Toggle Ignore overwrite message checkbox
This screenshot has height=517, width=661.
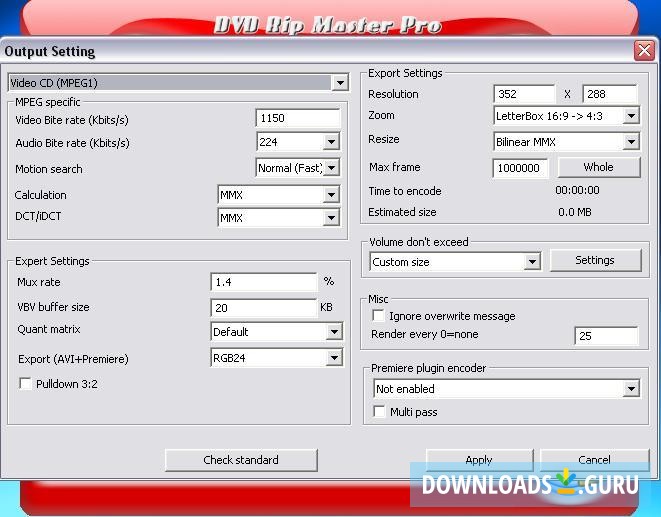[x=378, y=316]
